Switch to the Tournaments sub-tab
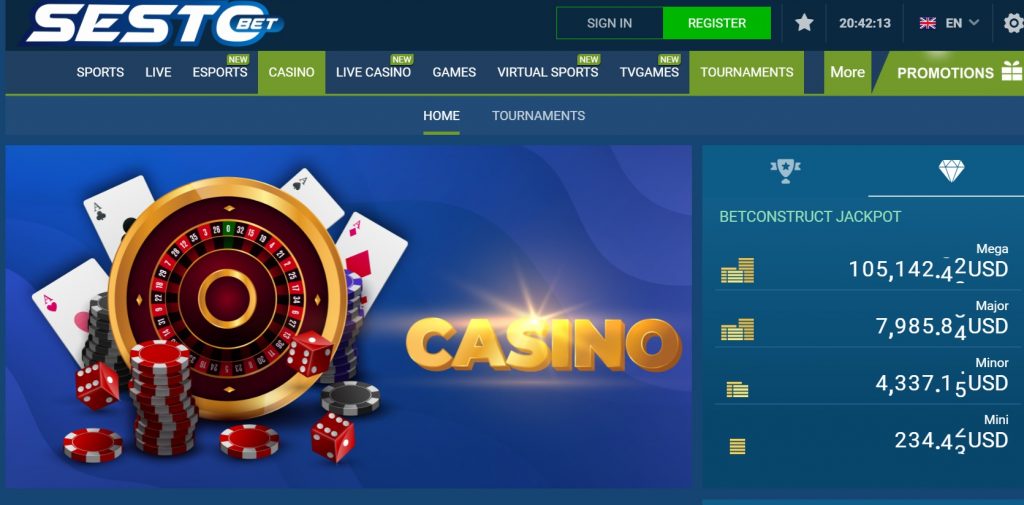 pyautogui.click(x=538, y=116)
